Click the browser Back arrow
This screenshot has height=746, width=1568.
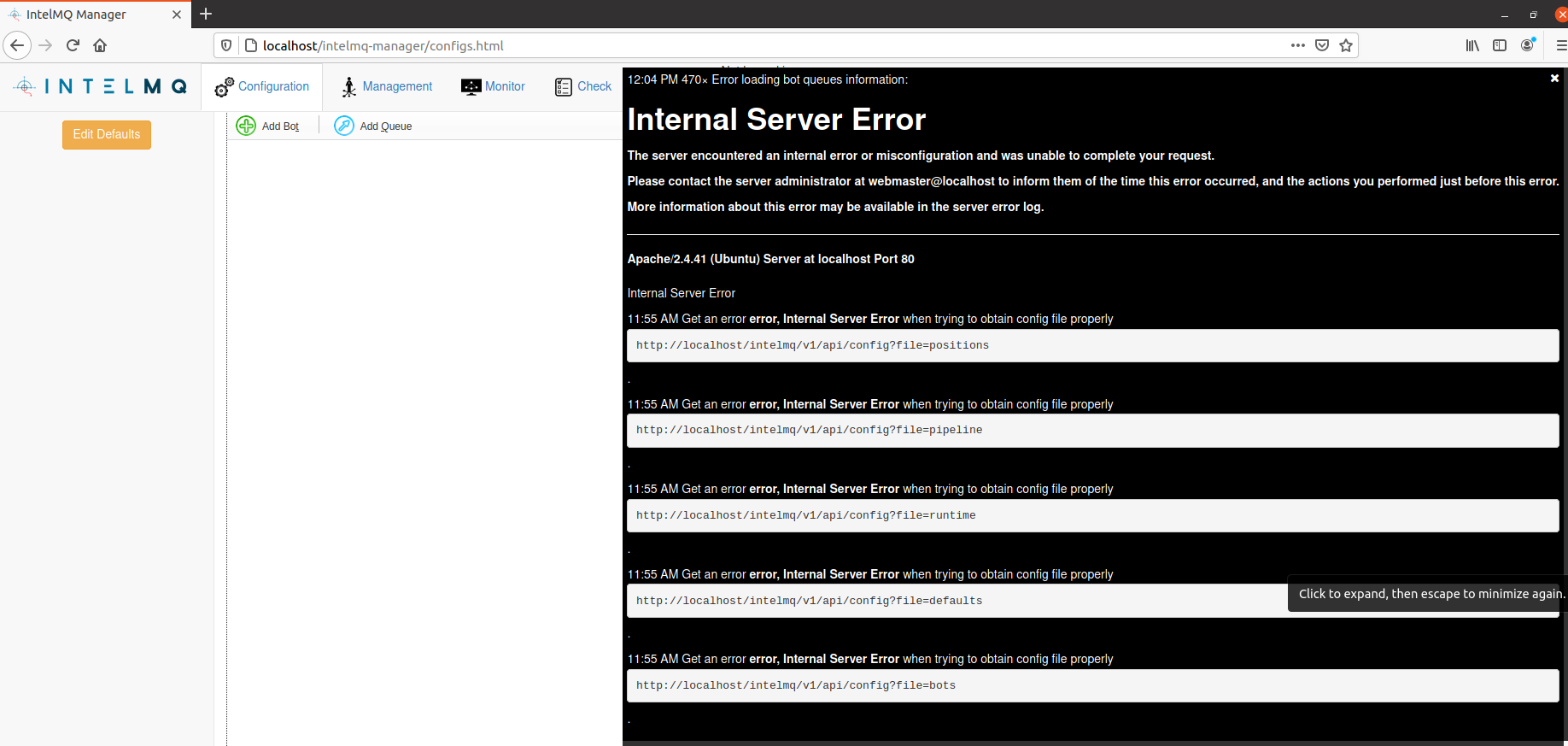(x=17, y=45)
